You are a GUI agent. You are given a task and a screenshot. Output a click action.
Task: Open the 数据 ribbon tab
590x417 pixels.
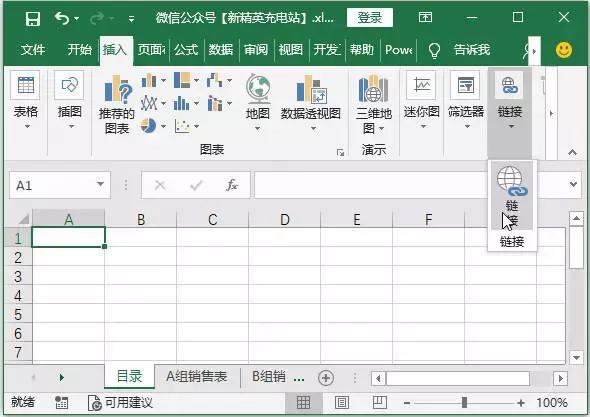pos(221,49)
